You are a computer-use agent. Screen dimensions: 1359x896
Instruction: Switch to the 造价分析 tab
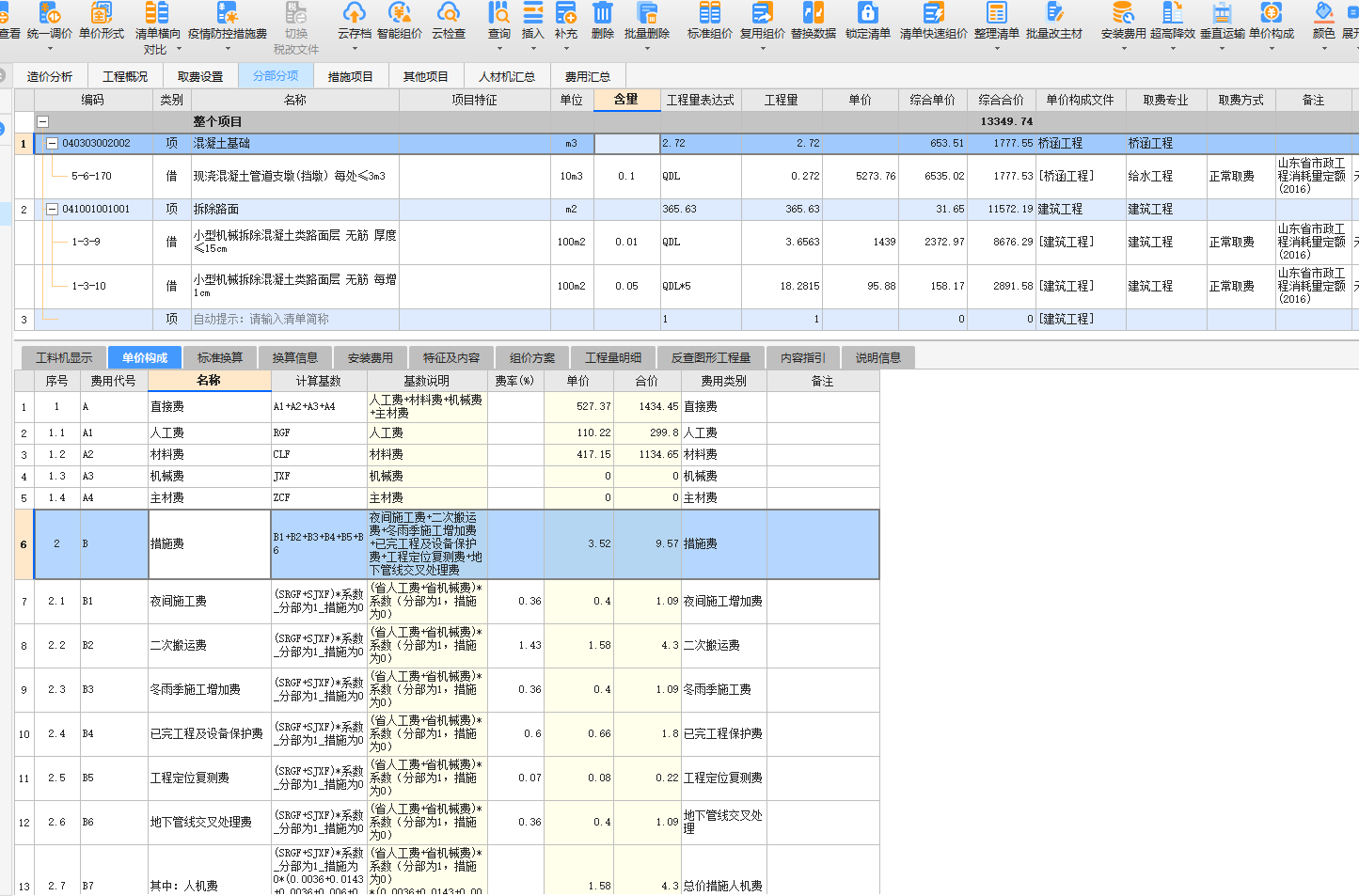point(50,76)
